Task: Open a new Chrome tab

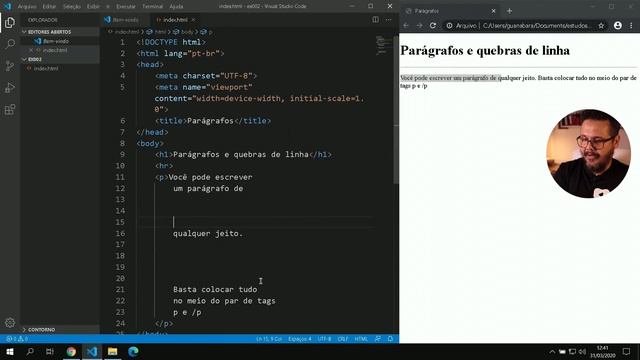Action: coord(509,11)
